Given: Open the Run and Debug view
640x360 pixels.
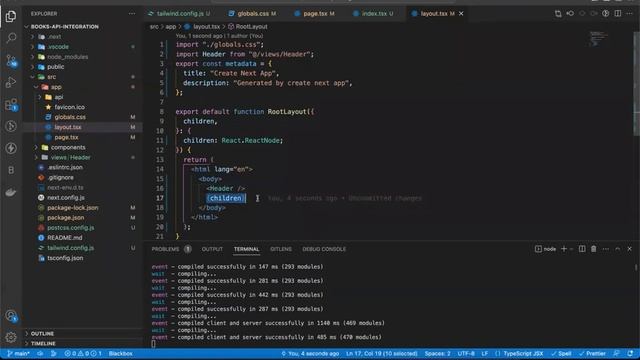Looking at the screenshot, I should click(11, 83).
